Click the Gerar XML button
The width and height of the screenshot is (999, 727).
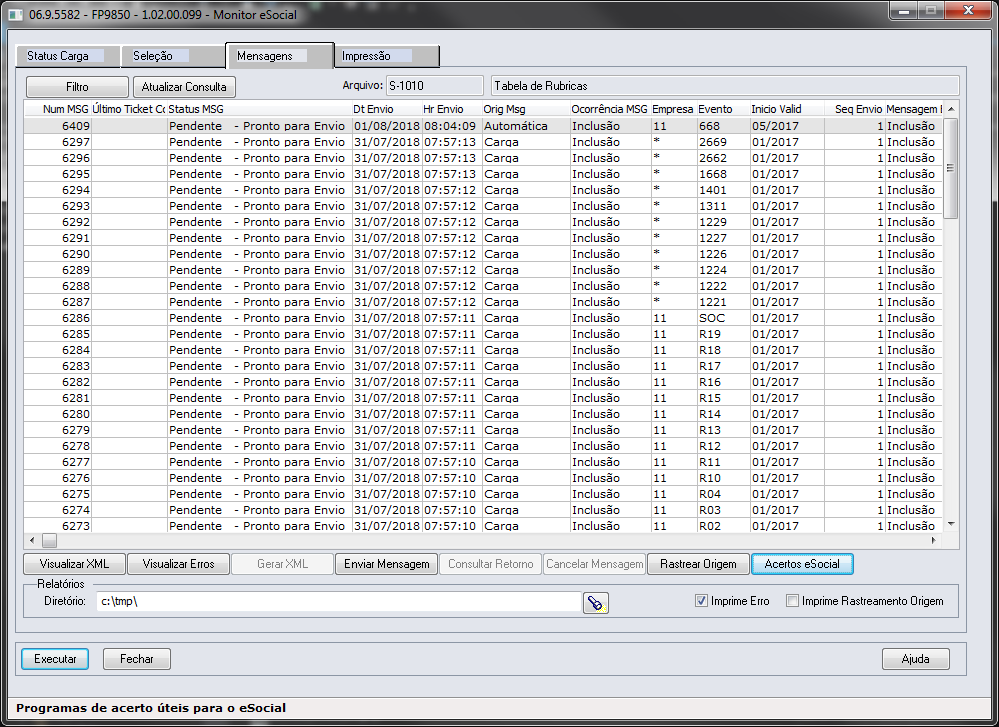pyautogui.click(x=282, y=564)
